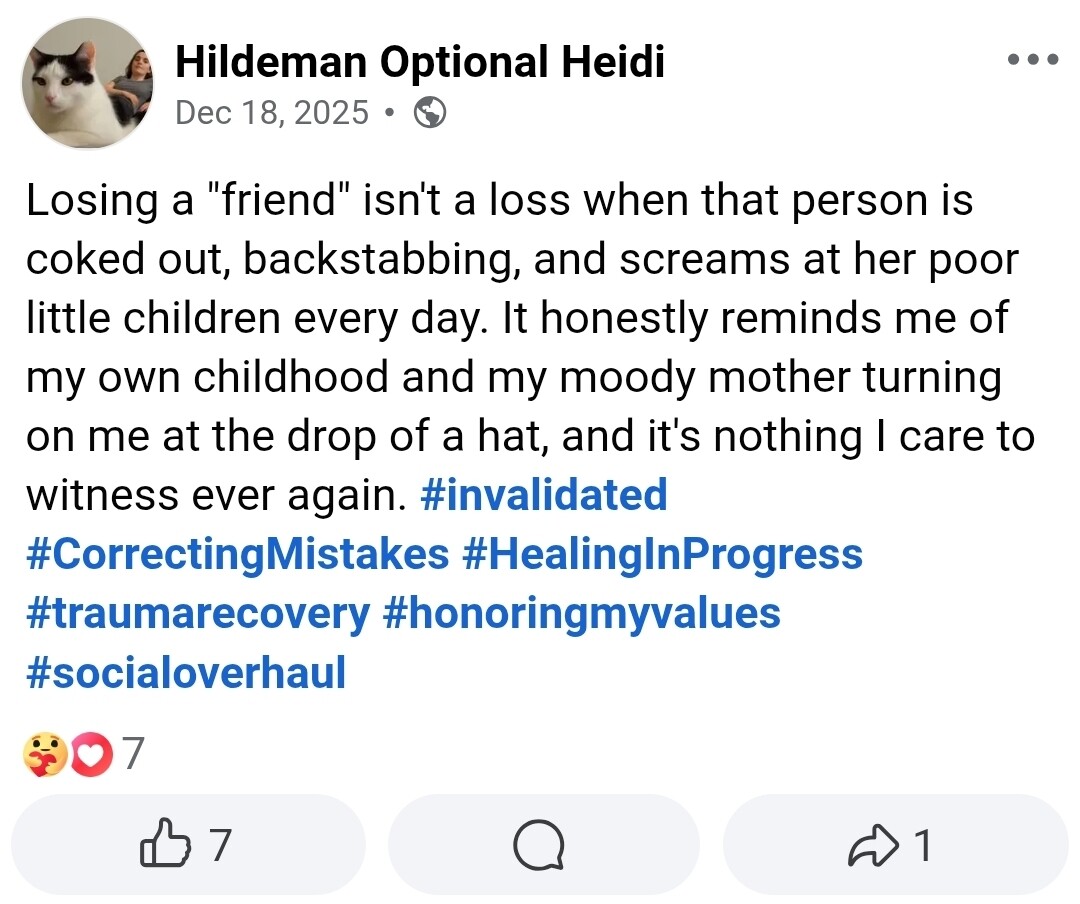Open the #traumarecovery hashtag
The height and width of the screenshot is (904, 1080).
tap(197, 612)
